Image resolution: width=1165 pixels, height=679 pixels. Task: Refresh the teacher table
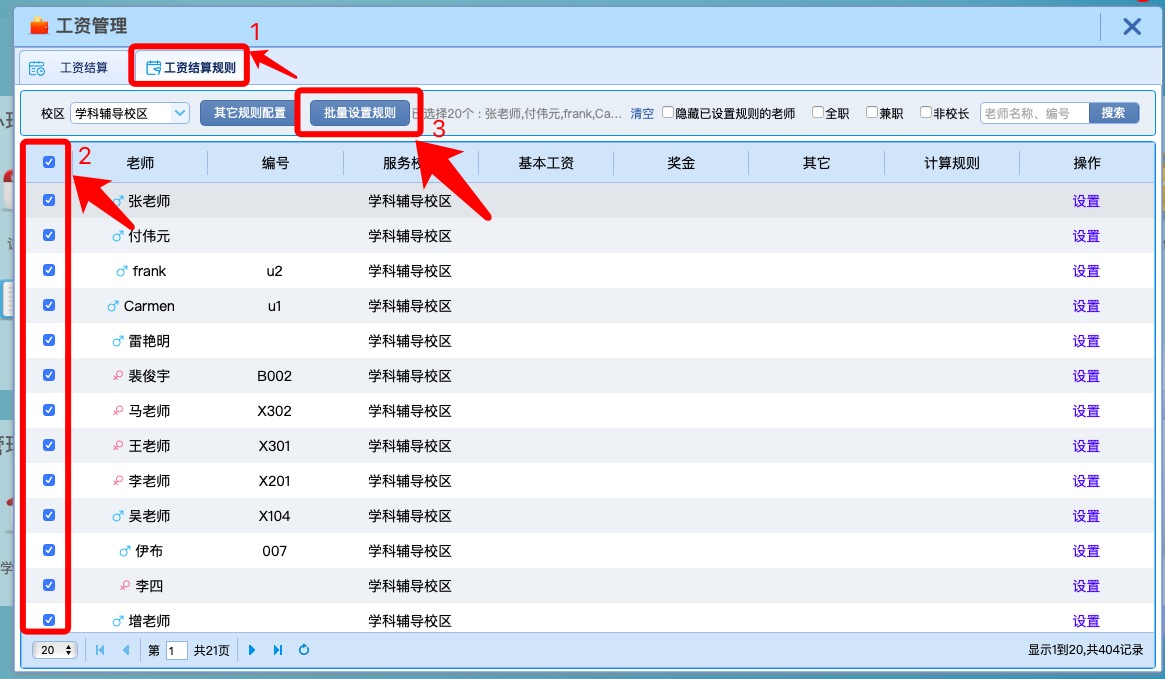pos(304,650)
